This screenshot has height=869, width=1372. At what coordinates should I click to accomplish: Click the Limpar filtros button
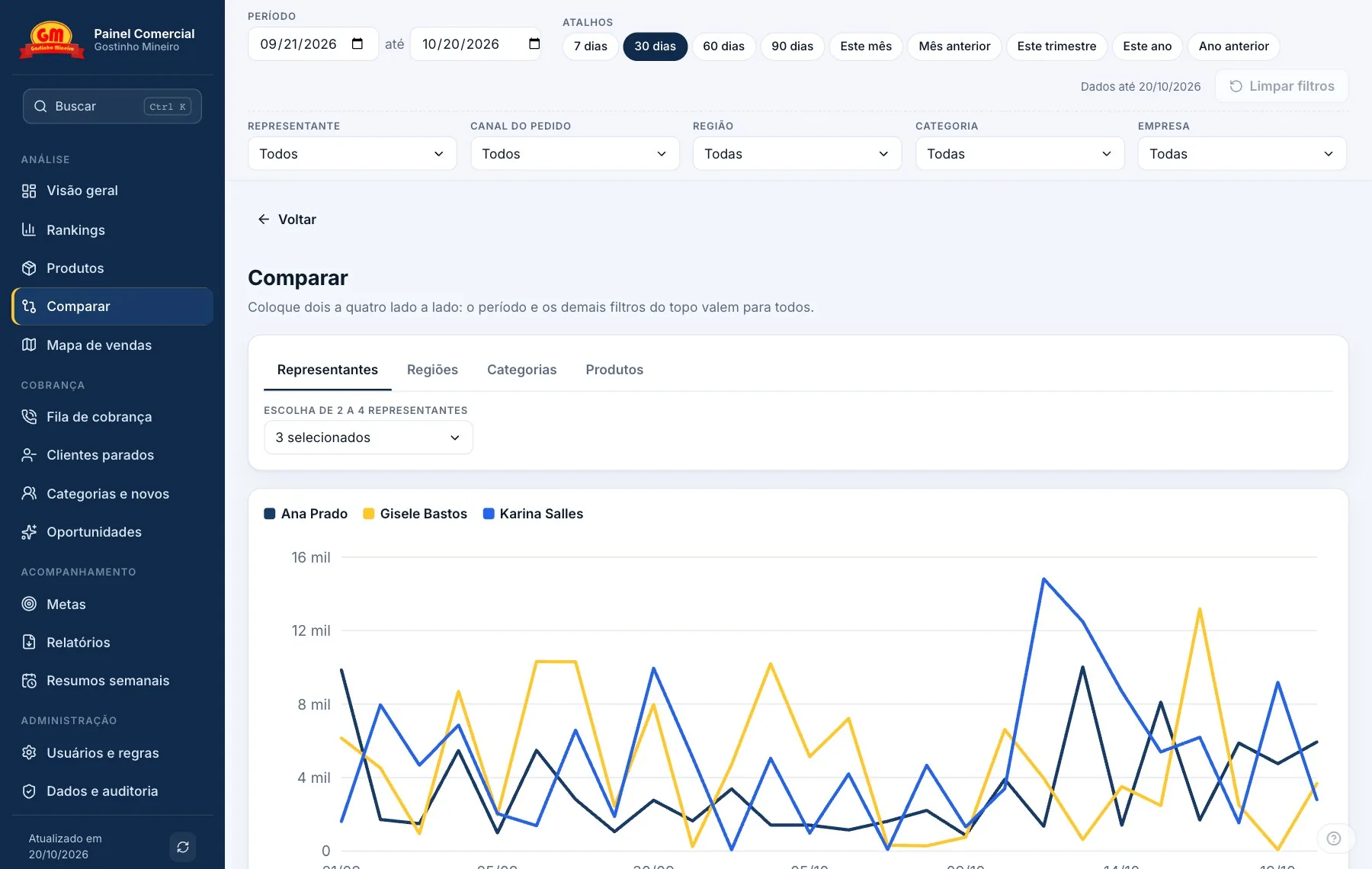tap(1282, 86)
